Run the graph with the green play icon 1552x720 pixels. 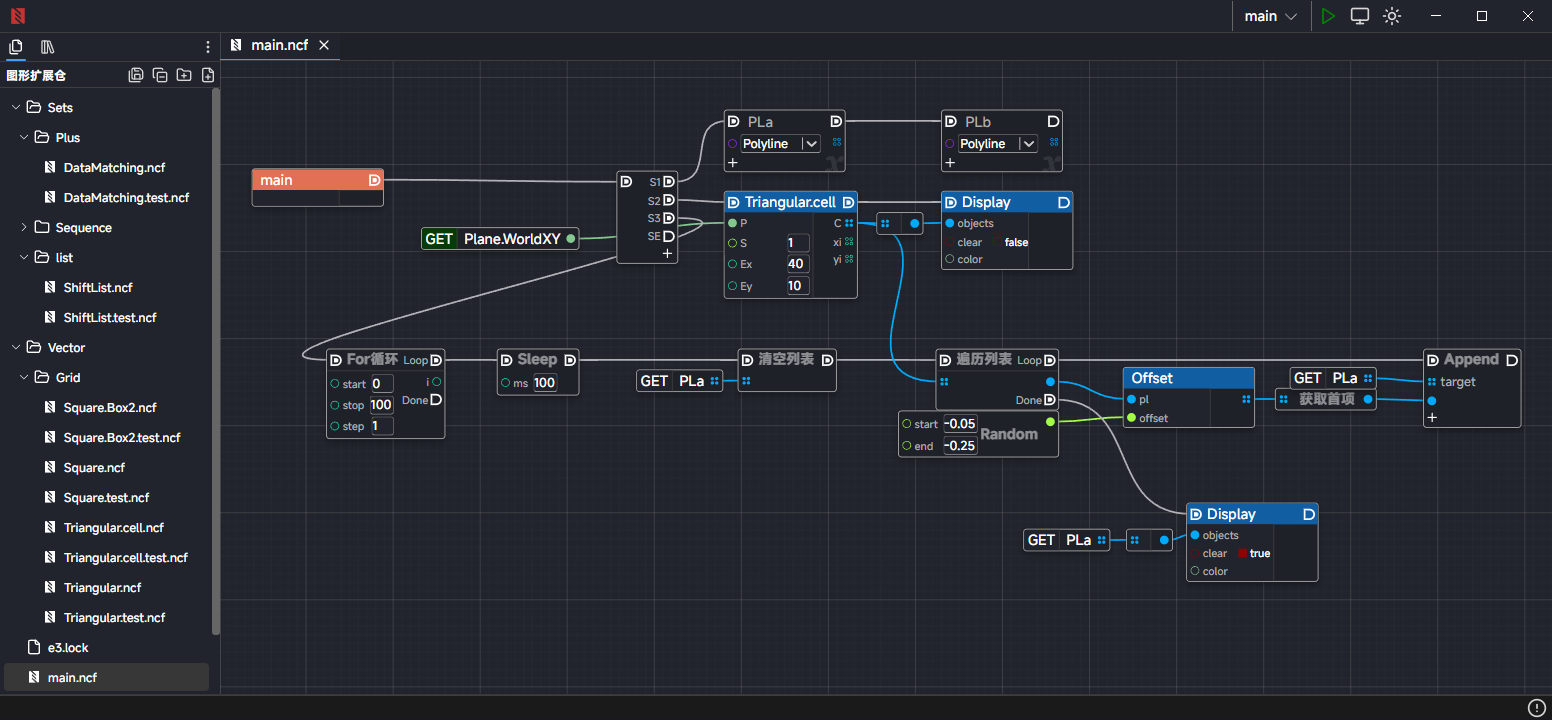(x=1327, y=16)
